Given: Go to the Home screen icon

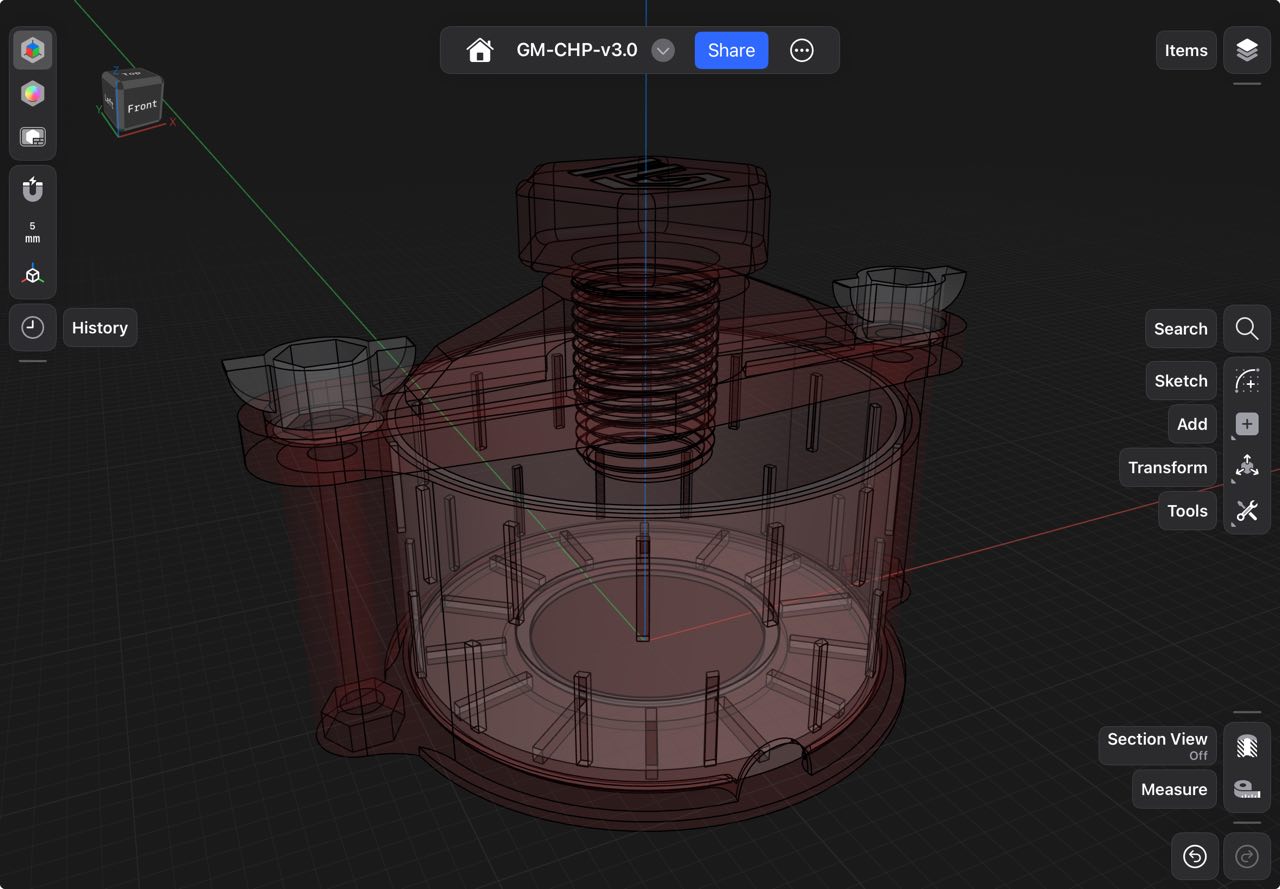Looking at the screenshot, I should tap(480, 50).
